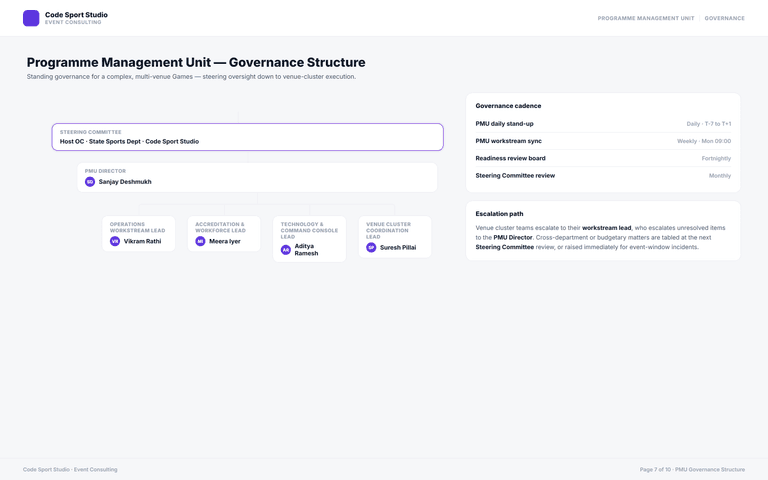Image resolution: width=768 pixels, height=480 pixels.
Task: Click the Steering Committee review row
Action: coord(603,175)
